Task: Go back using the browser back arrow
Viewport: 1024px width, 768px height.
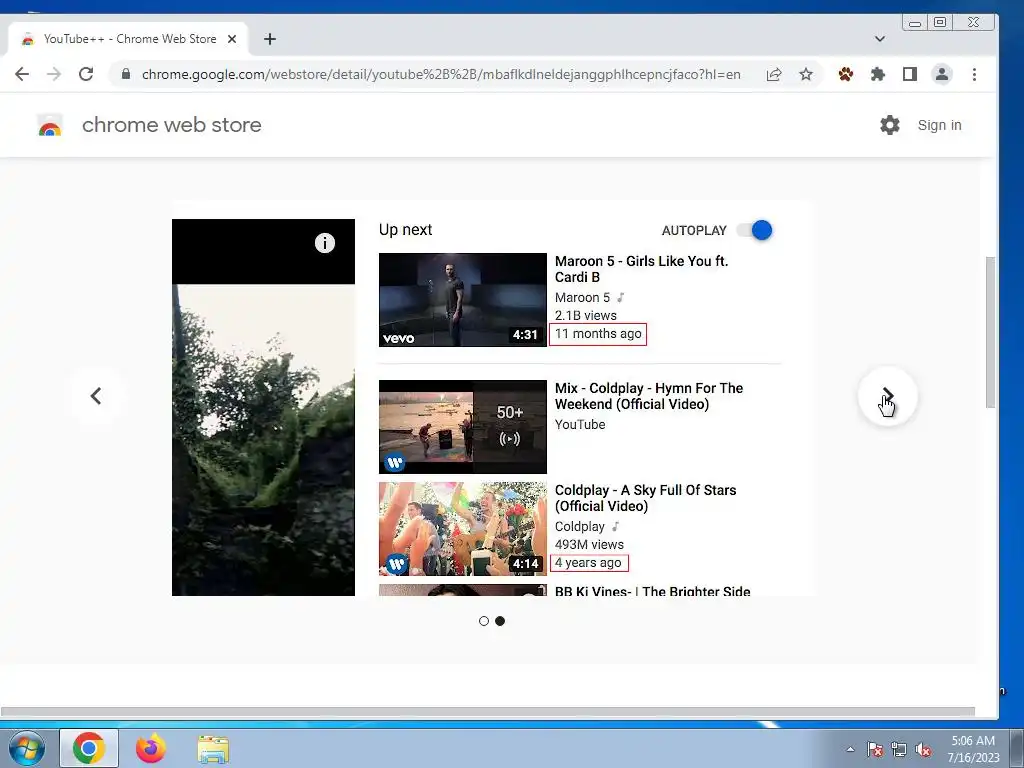Action: coord(22,74)
